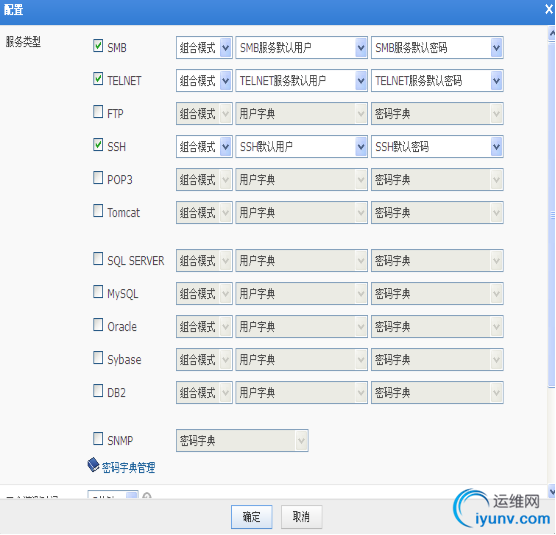Open the MySQL 密码字典 dropdown
556x535 pixels.
tap(437, 294)
